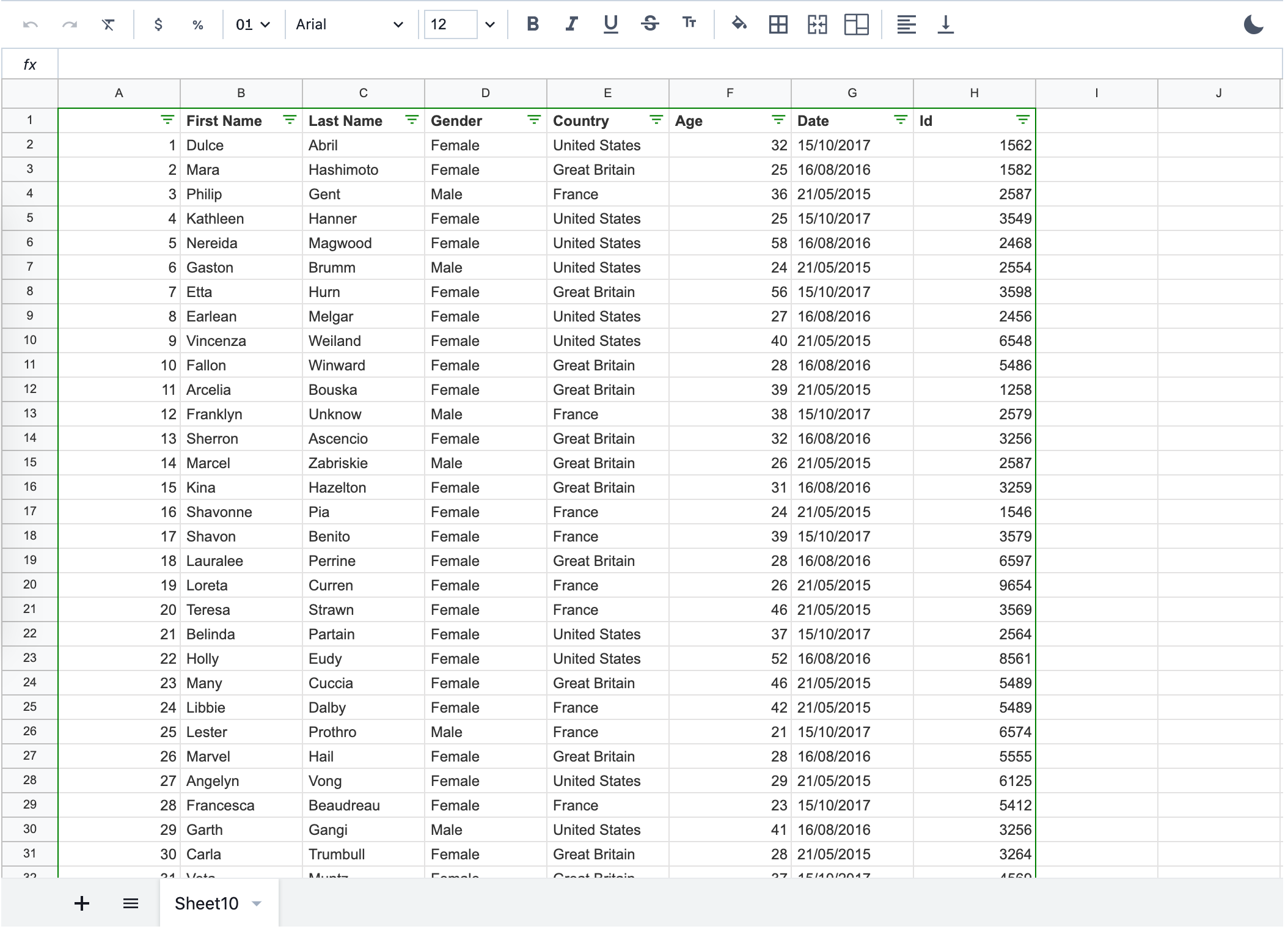1288x929 pixels.
Task: Toggle italic text formatting
Action: coord(571,24)
